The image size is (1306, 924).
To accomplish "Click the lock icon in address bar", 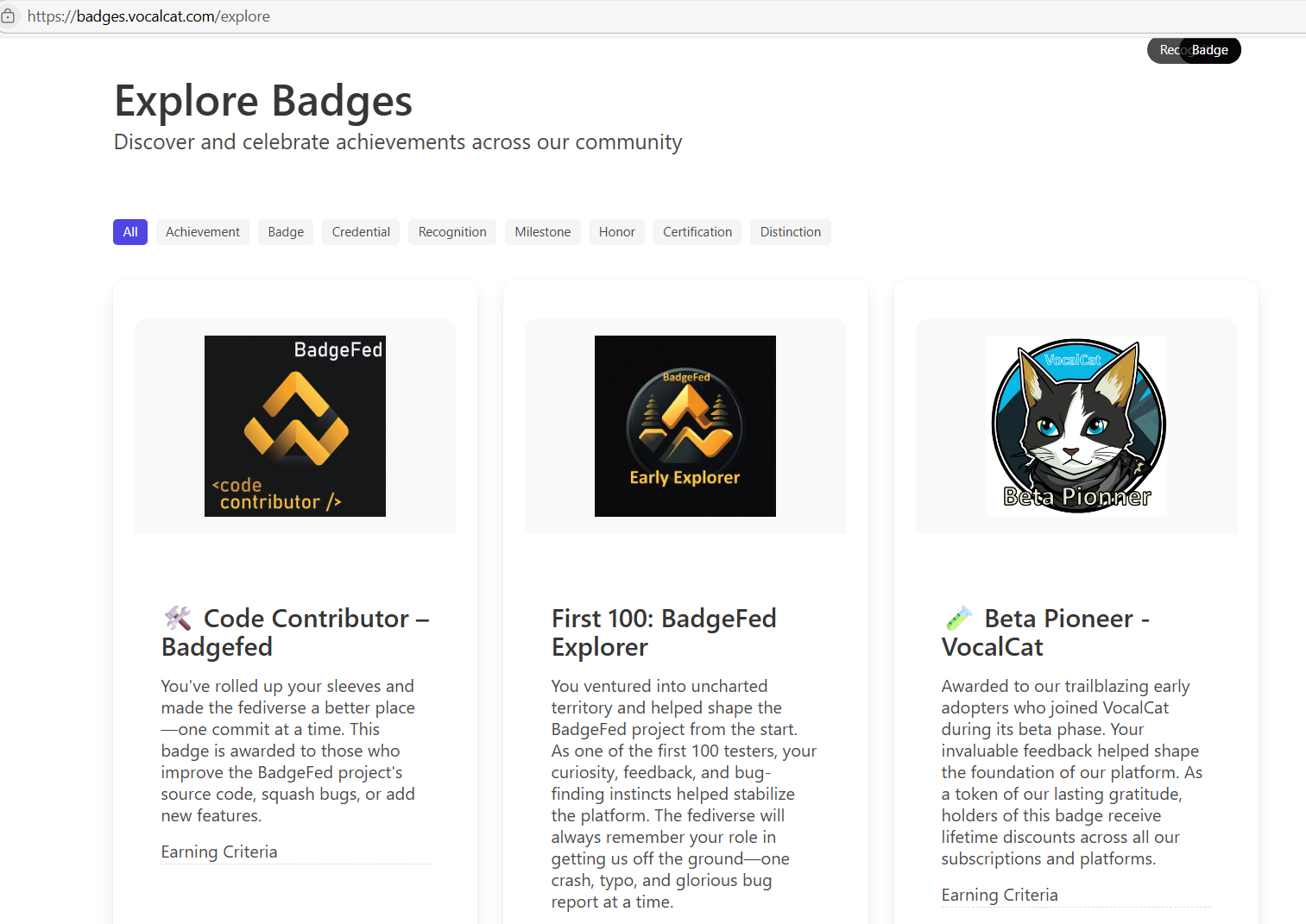I will point(8,16).
